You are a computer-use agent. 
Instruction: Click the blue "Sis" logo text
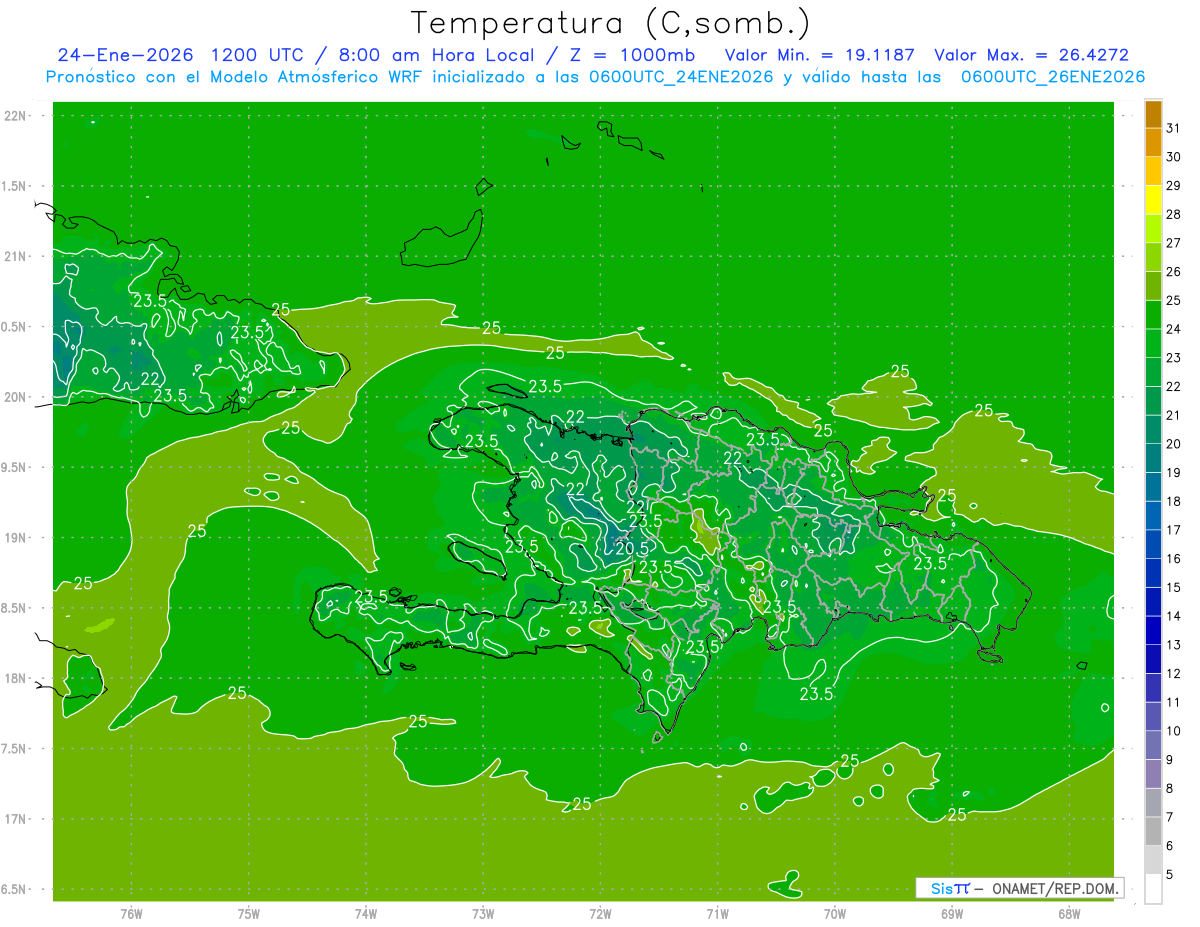(x=941, y=888)
